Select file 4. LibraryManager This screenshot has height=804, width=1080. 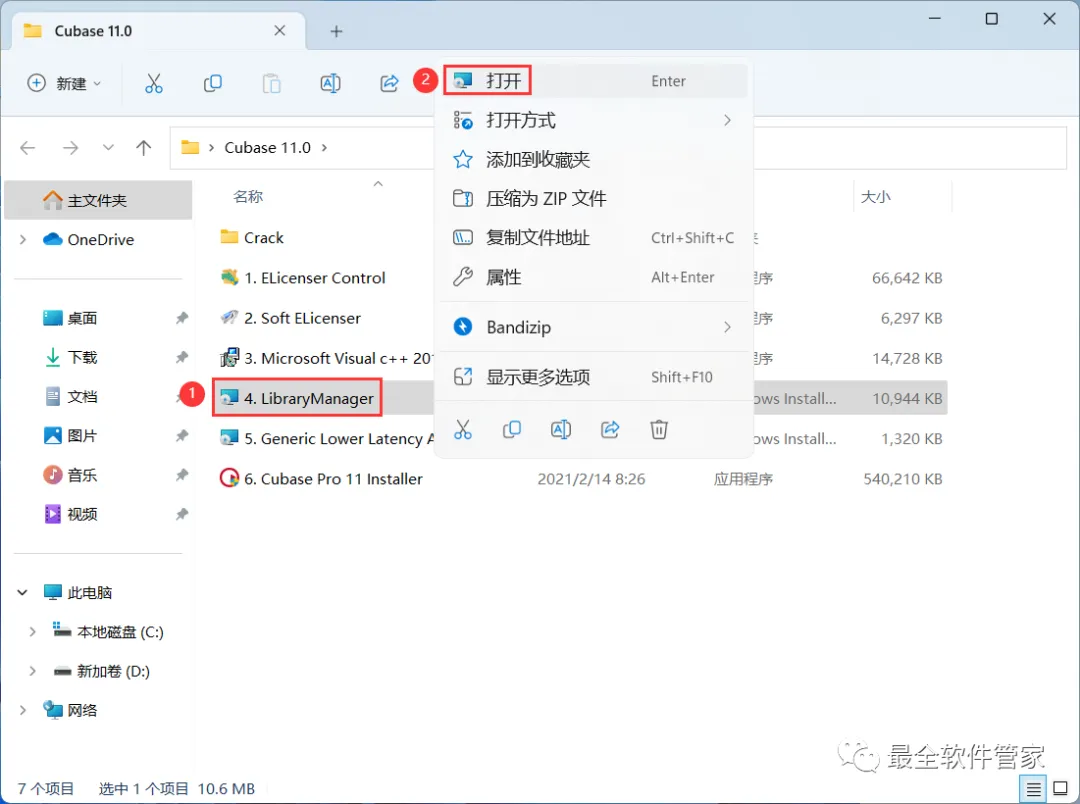coord(309,398)
